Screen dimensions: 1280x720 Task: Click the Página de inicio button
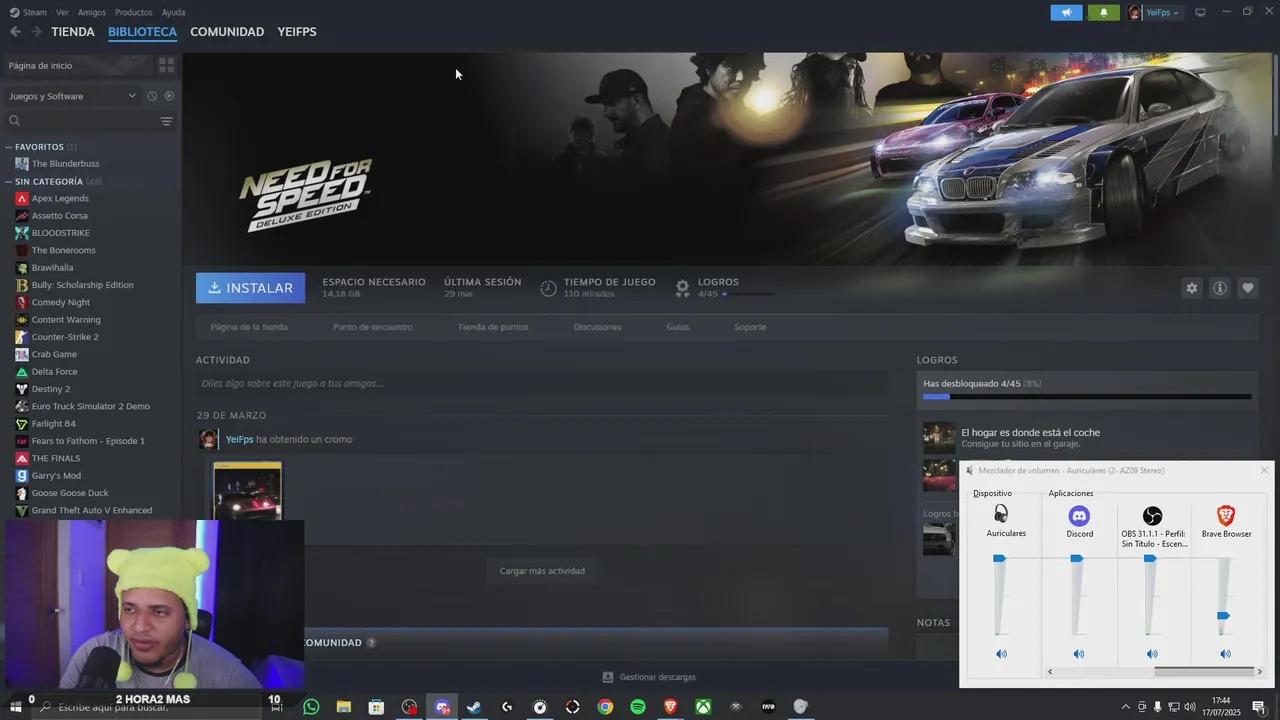click(78, 65)
